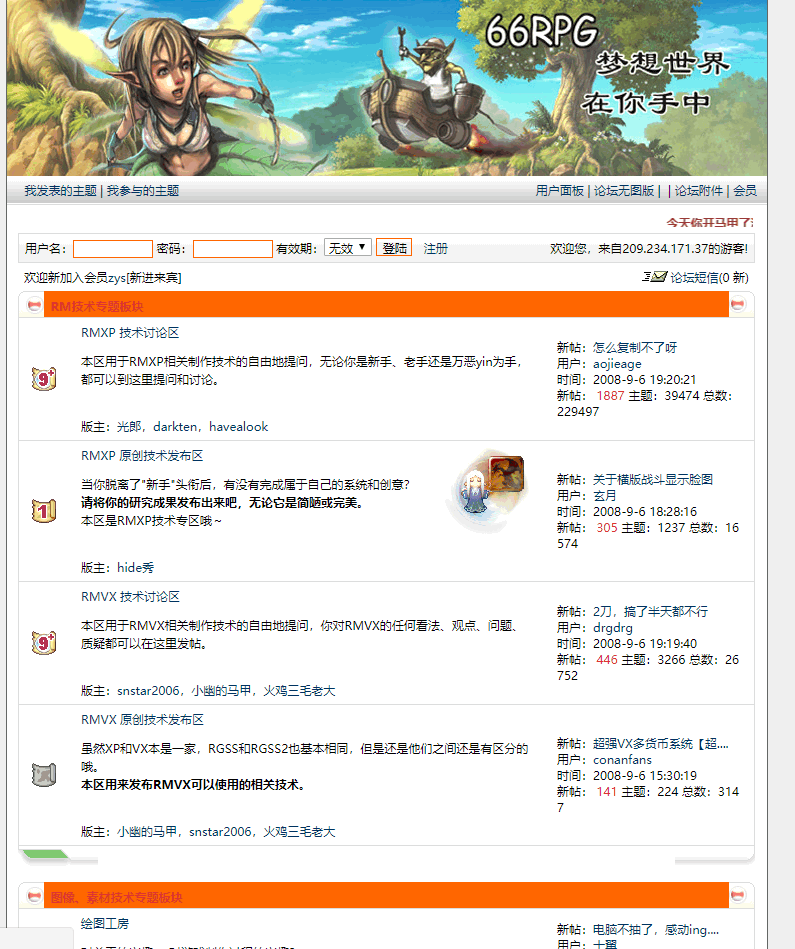
Task: Focus the 密码 input field
Action: point(233,249)
